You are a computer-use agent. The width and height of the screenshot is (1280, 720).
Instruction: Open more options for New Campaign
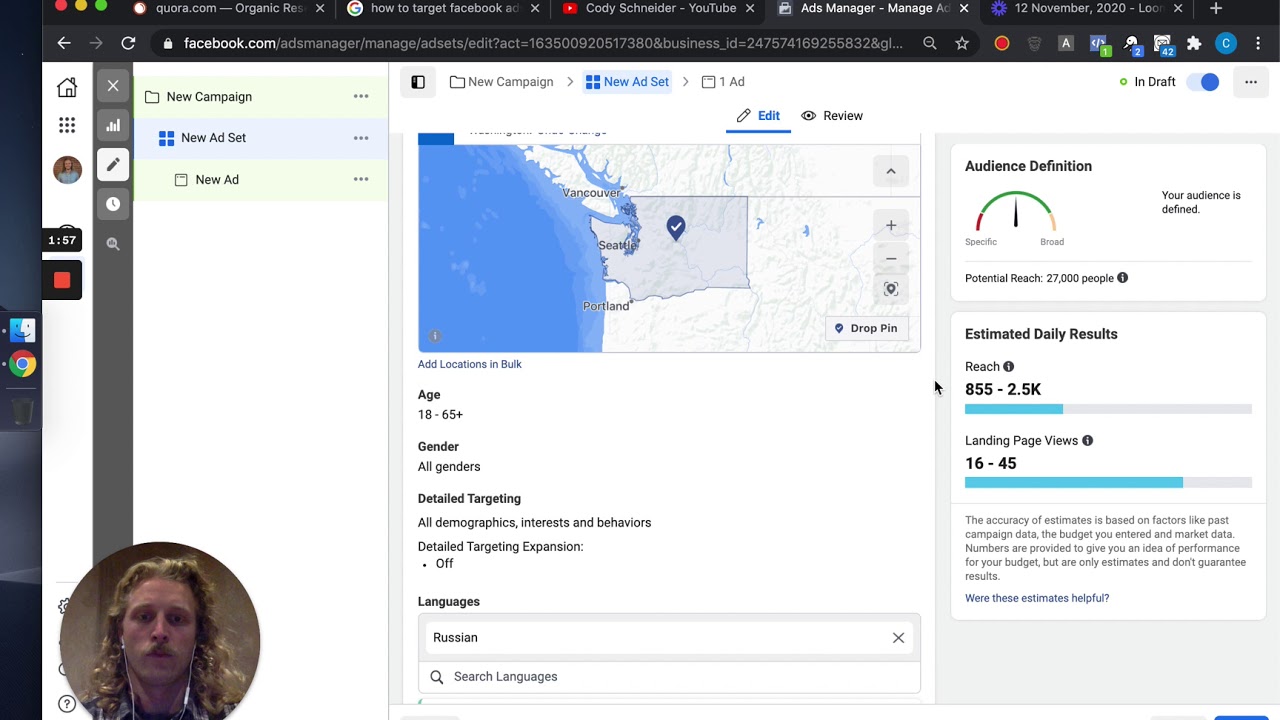(x=361, y=96)
